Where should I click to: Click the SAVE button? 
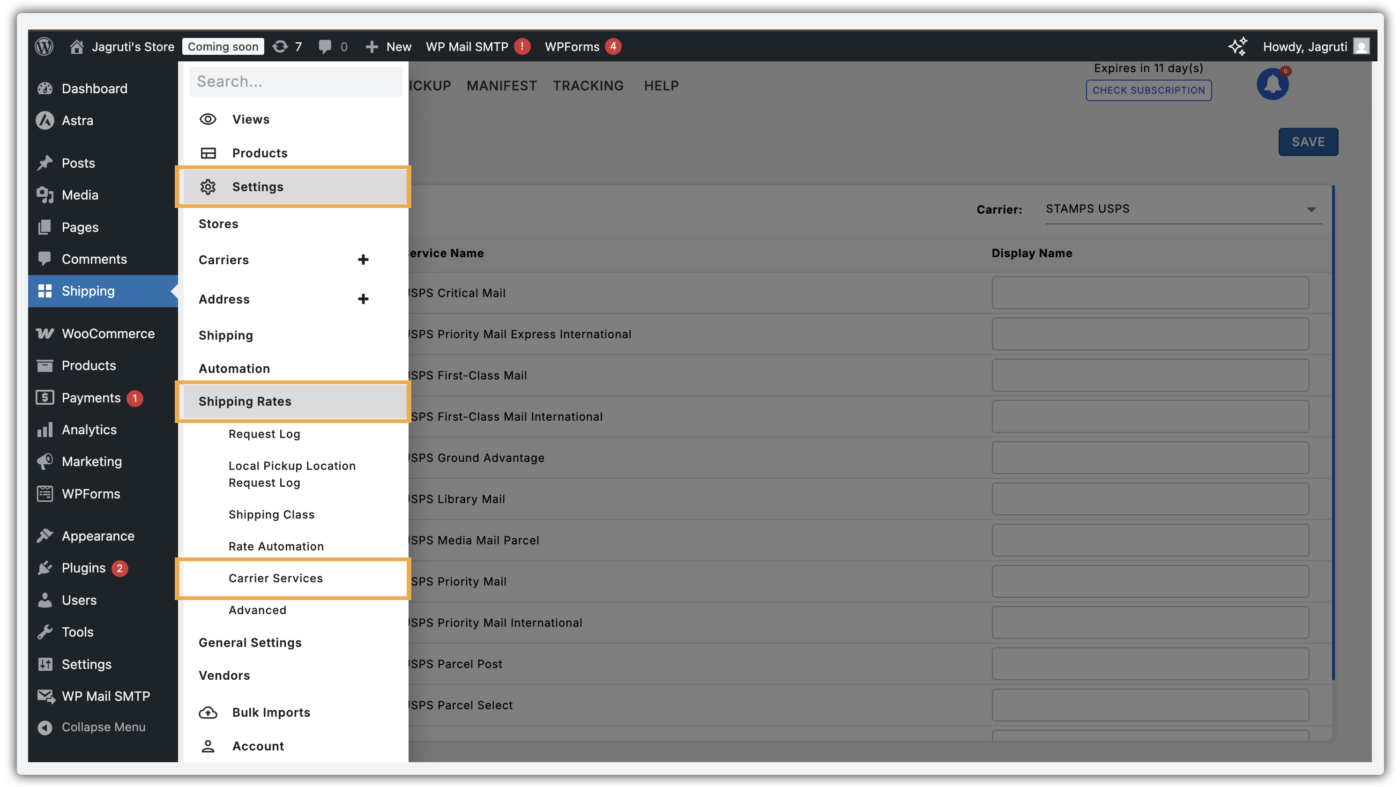point(1308,142)
